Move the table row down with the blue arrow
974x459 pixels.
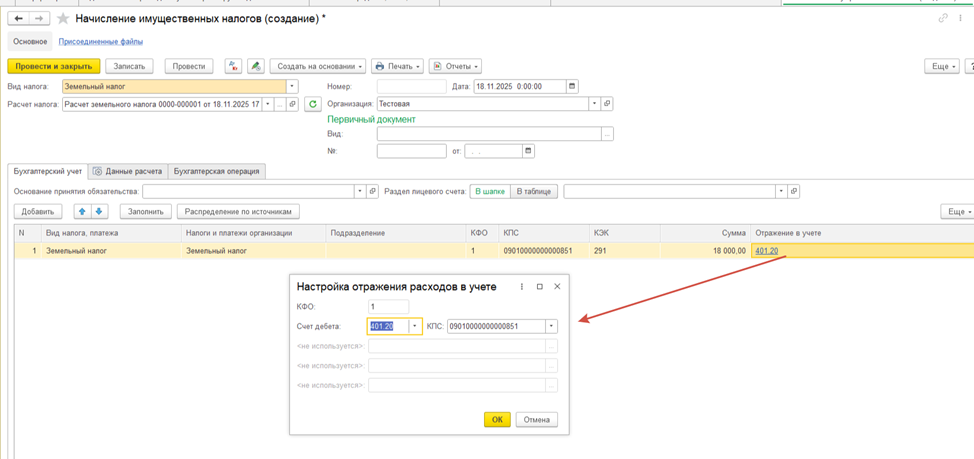click(x=99, y=212)
